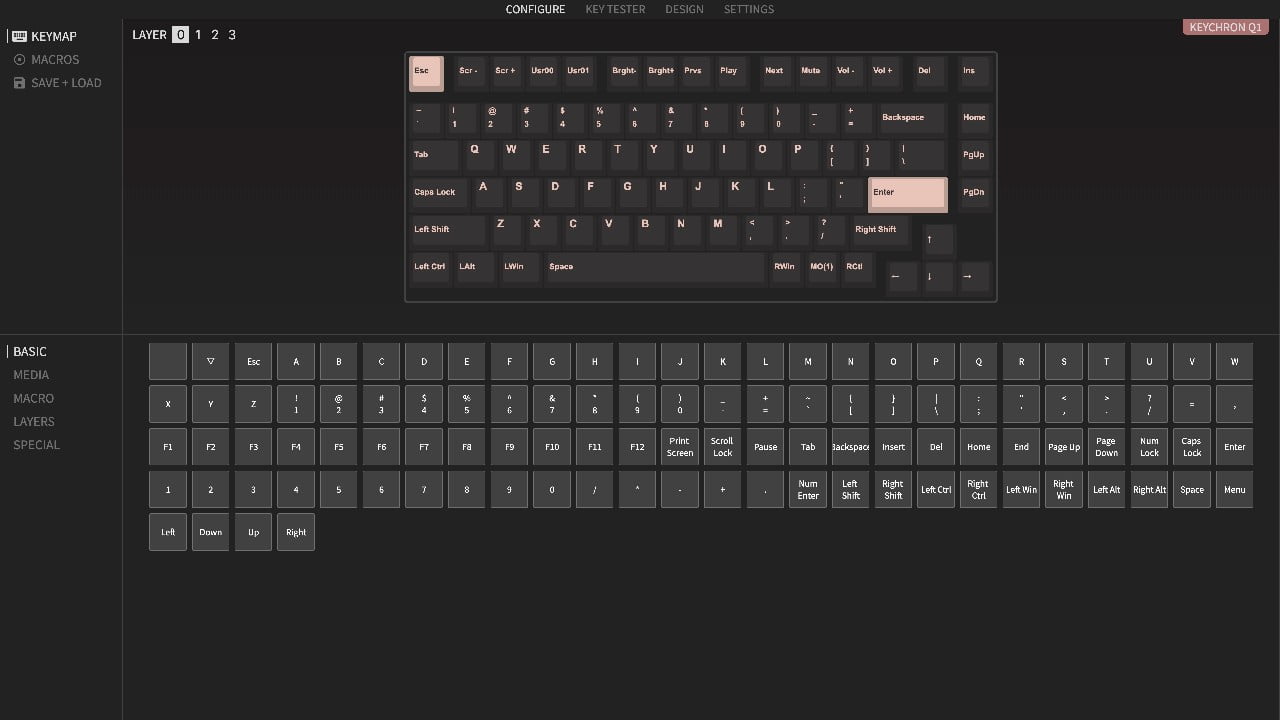Select the Keymap sidebar item

coord(52,36)
